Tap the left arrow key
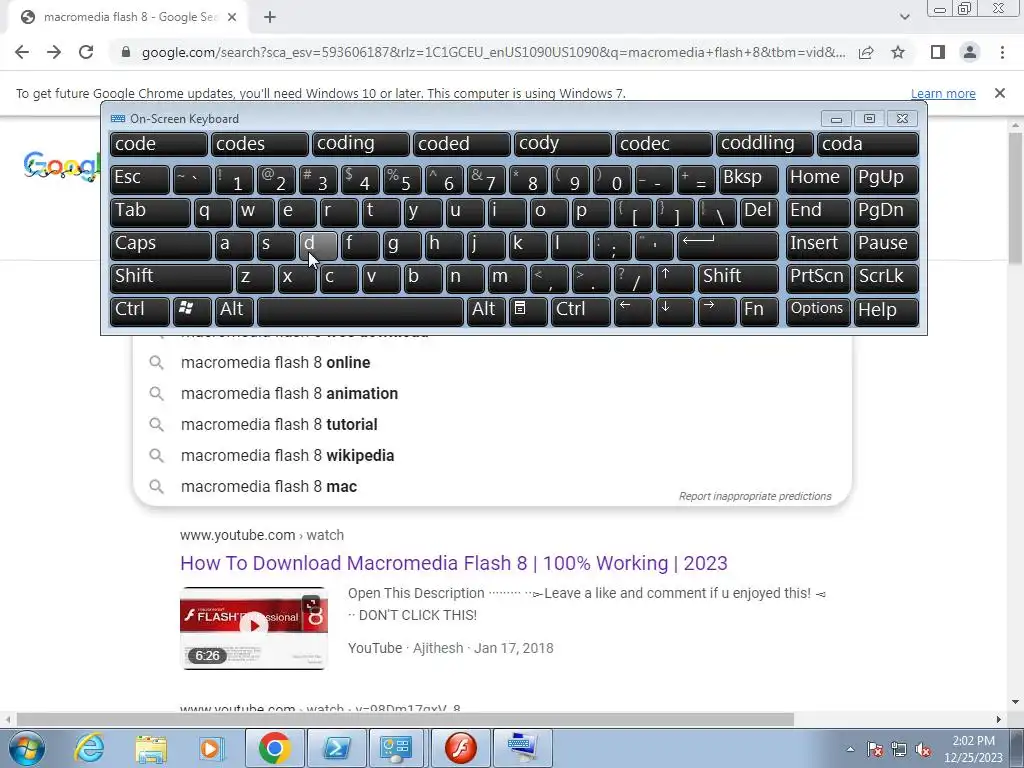This screenshot has width=1024, height=768. (x=633, y=312)
